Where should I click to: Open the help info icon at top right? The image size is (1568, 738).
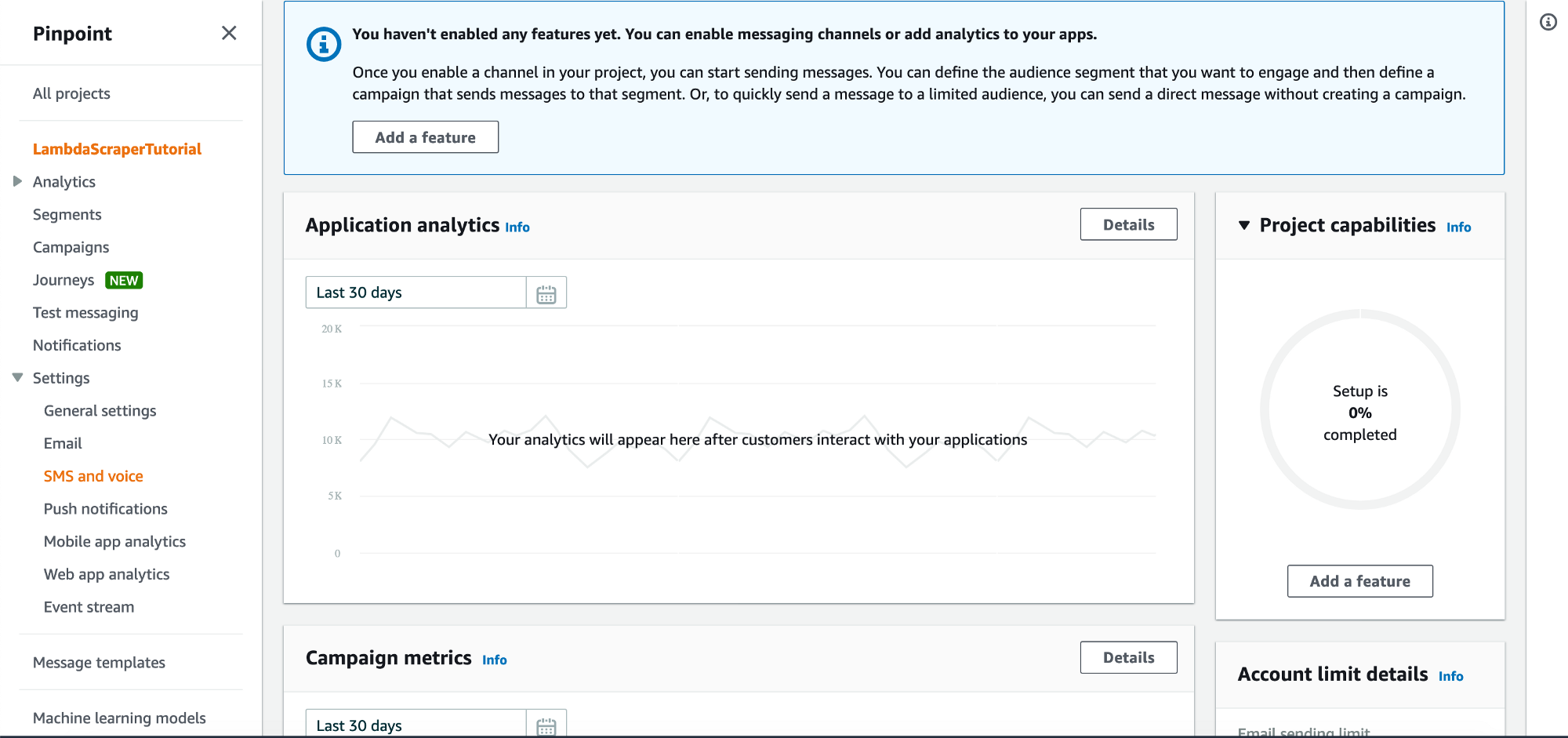point(1548,22)
